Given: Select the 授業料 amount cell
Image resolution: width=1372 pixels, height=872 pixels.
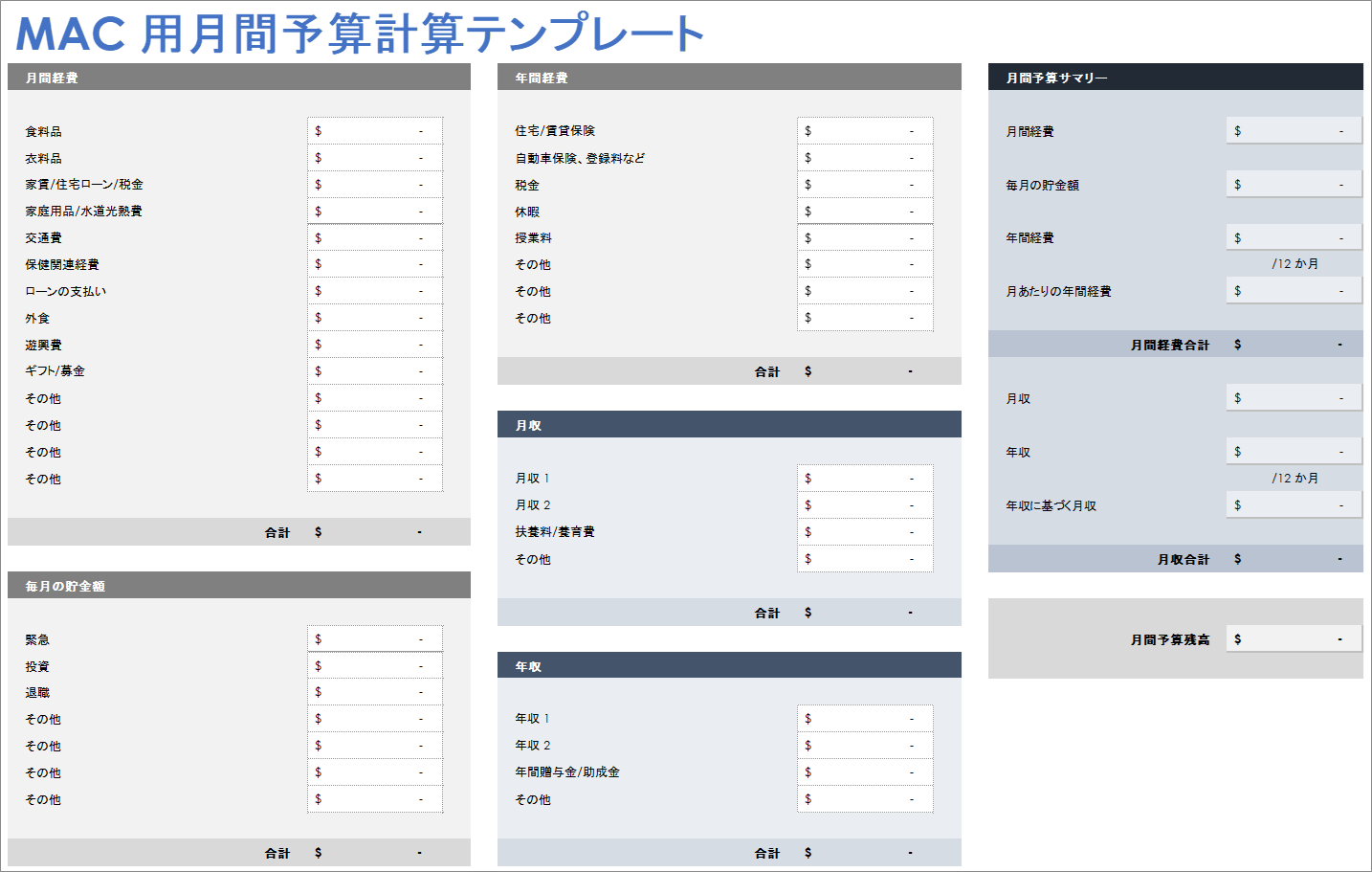Looking at the screenshot, I should 865,237.
